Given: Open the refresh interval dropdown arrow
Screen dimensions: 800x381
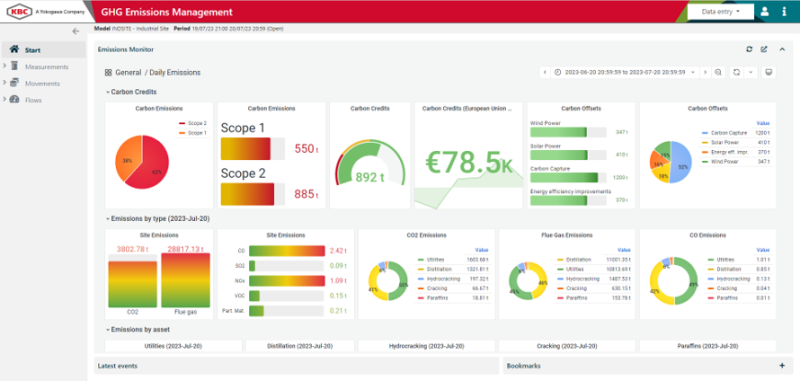Looking at the screenshot, I should (x=751, y=72).
